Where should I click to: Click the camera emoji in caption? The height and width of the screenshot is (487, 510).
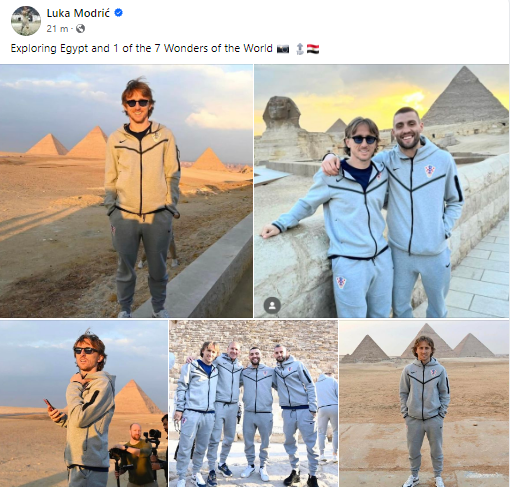pos(283,49)
